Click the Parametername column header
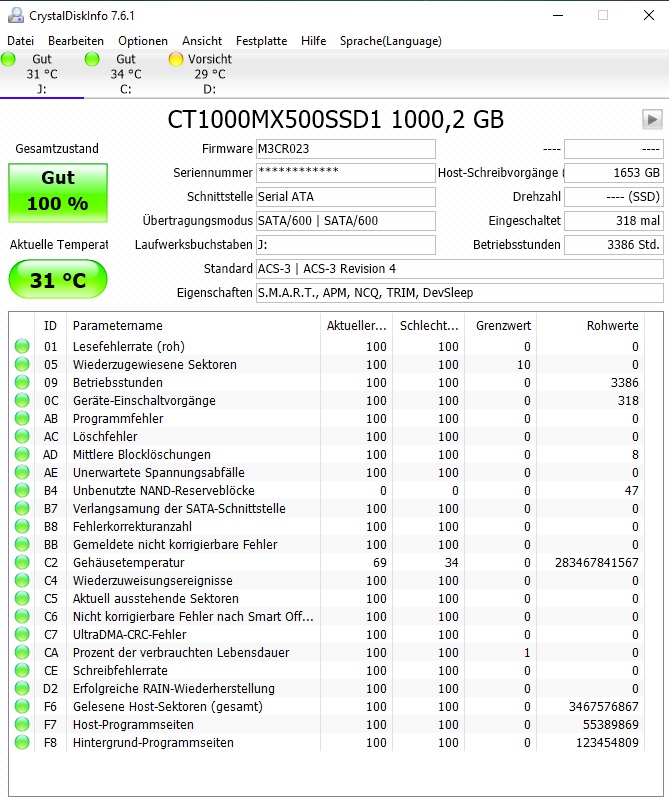This screenshot has width=669, height=801. [194, 325]
